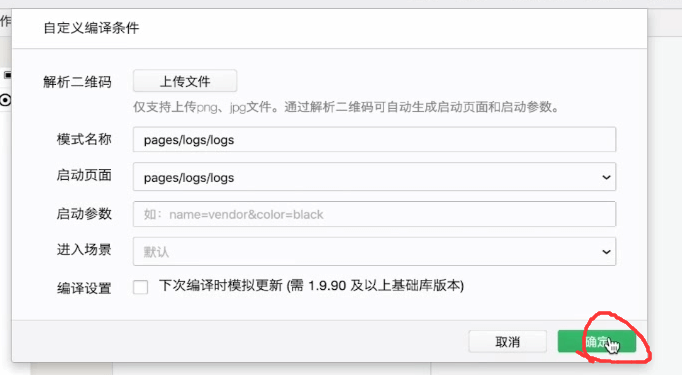Toggle 下次编译时模拟更新 via its label text
682x375 pixels.
[x=311, y=286]
